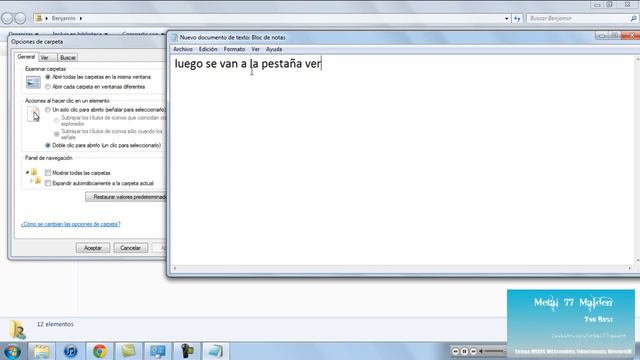Viewport: 640px width, 360px height.
Task: Select 'Abrir todas las carpetas en la misma ventana'
Action: (x=48, y=77)
